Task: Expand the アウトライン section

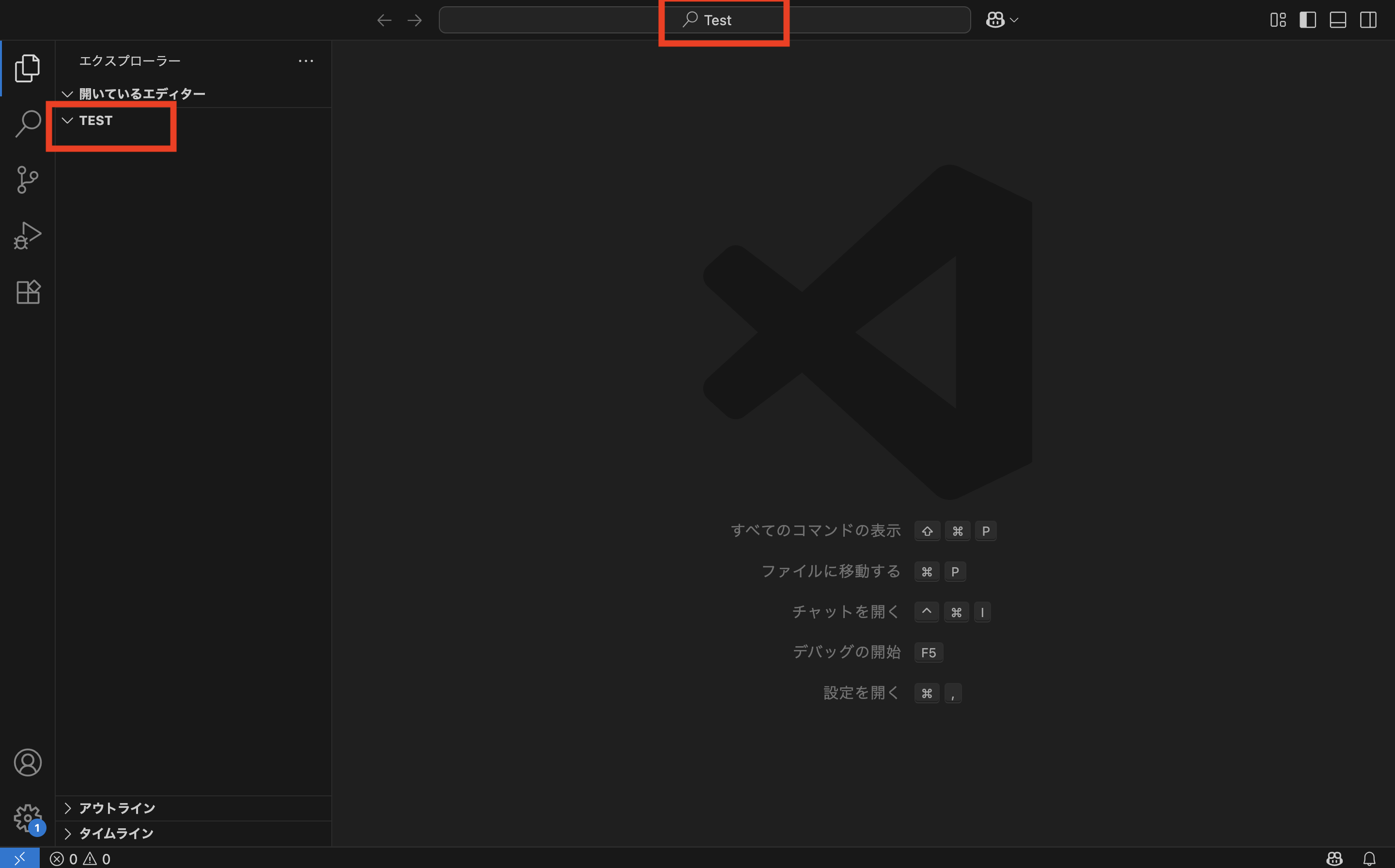Action: click(x=117, y=808)
